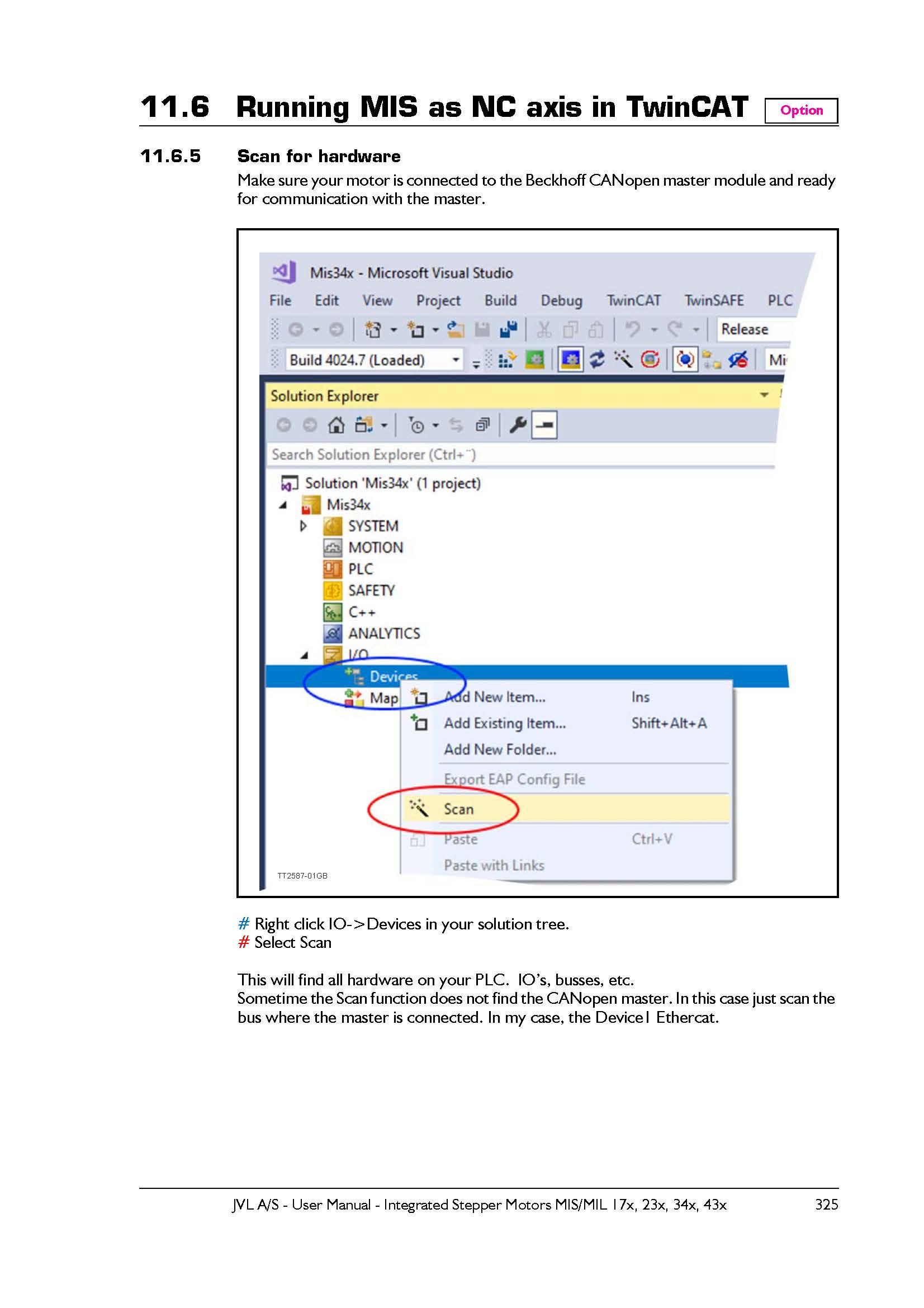Choose Add Existing Item... in context menu
924x1308 pixels.
click(566, 723)
